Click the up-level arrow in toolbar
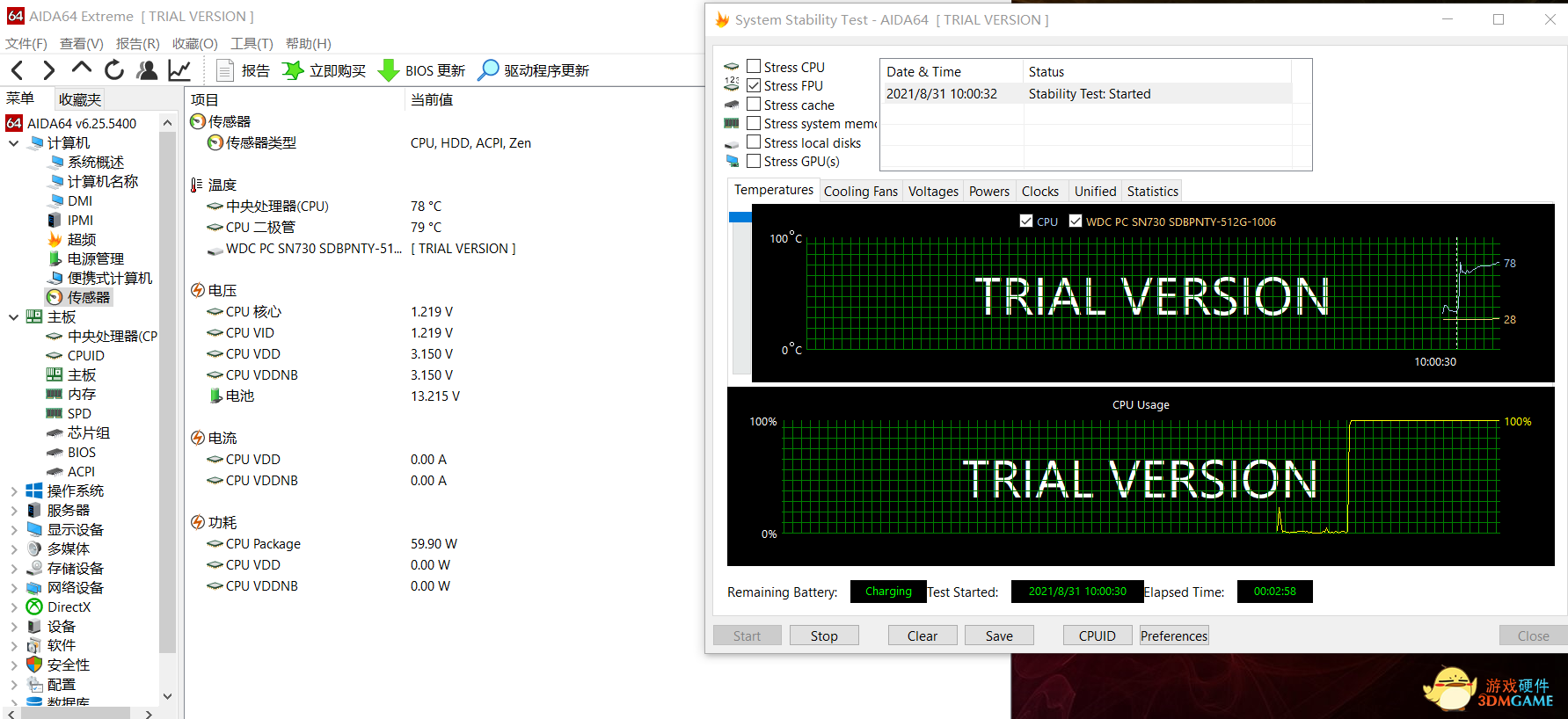This screenshot has width=1568, height=719. [82, 69]
